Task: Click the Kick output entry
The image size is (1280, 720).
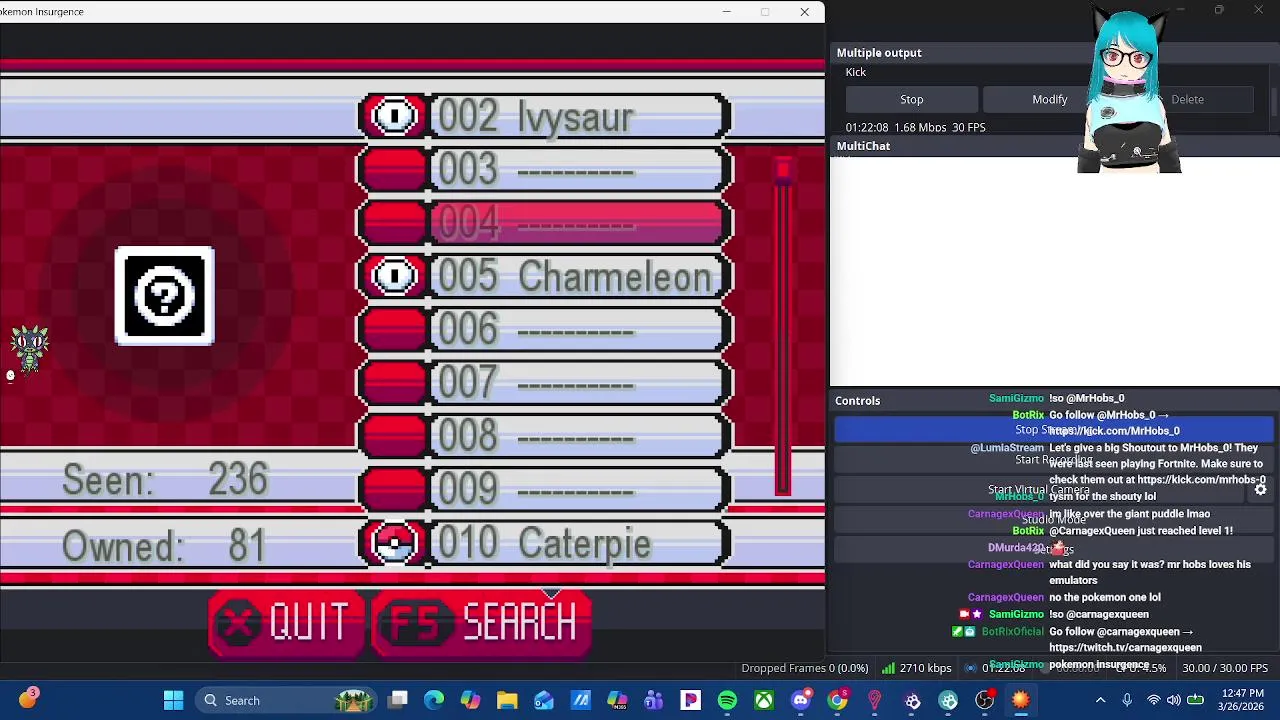Action: [x=856, y=72]
